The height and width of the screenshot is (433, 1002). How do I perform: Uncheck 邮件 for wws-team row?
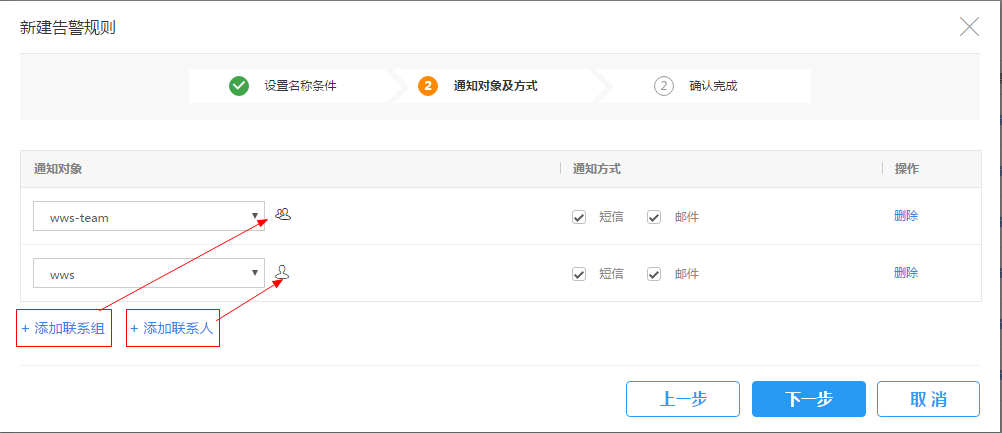pos(654,217)
